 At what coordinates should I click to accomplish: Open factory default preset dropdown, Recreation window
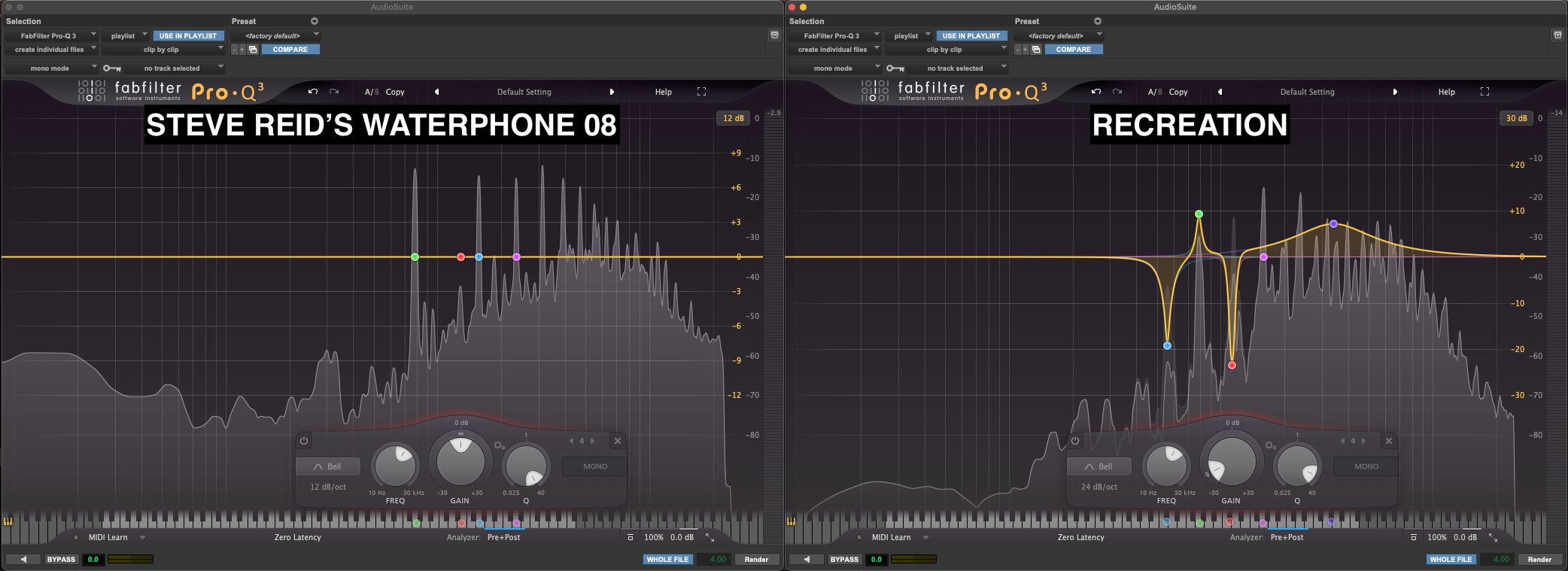click(1058, 35)
